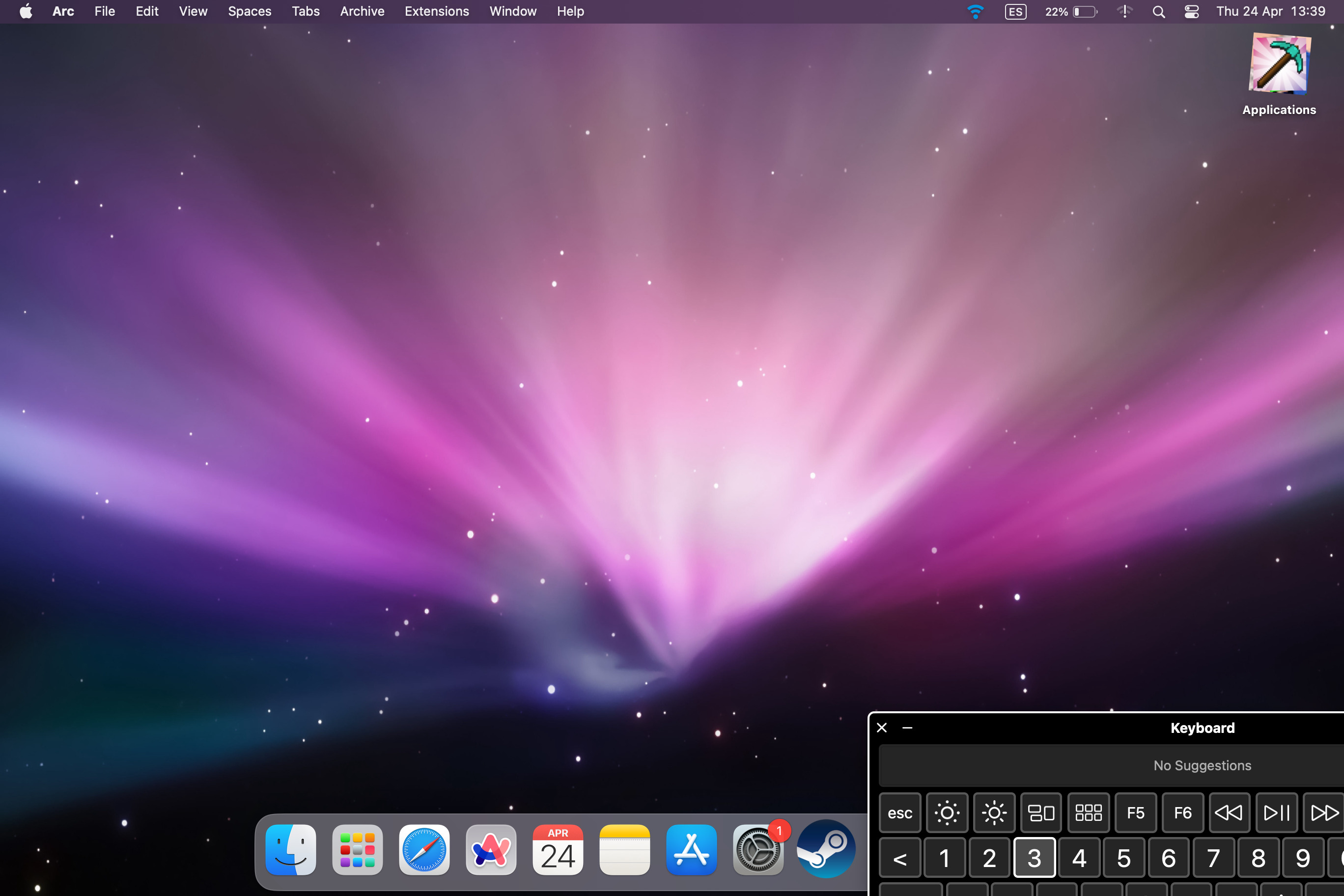Launch App Store from the dock
This screenshot has width=1344, height=896.
(692, 850)
